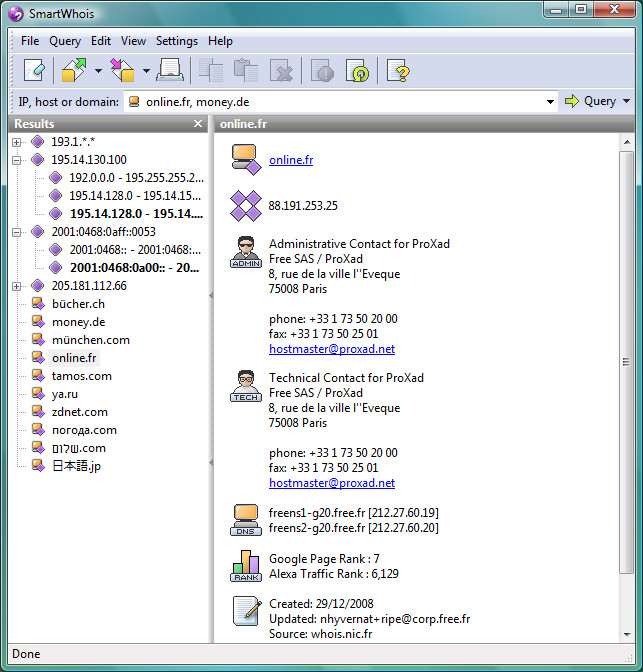The image size is (643, 672).
Task: Click the details pane scrollbar thumb
Action: pyautogui.click(x=627, y=362)
